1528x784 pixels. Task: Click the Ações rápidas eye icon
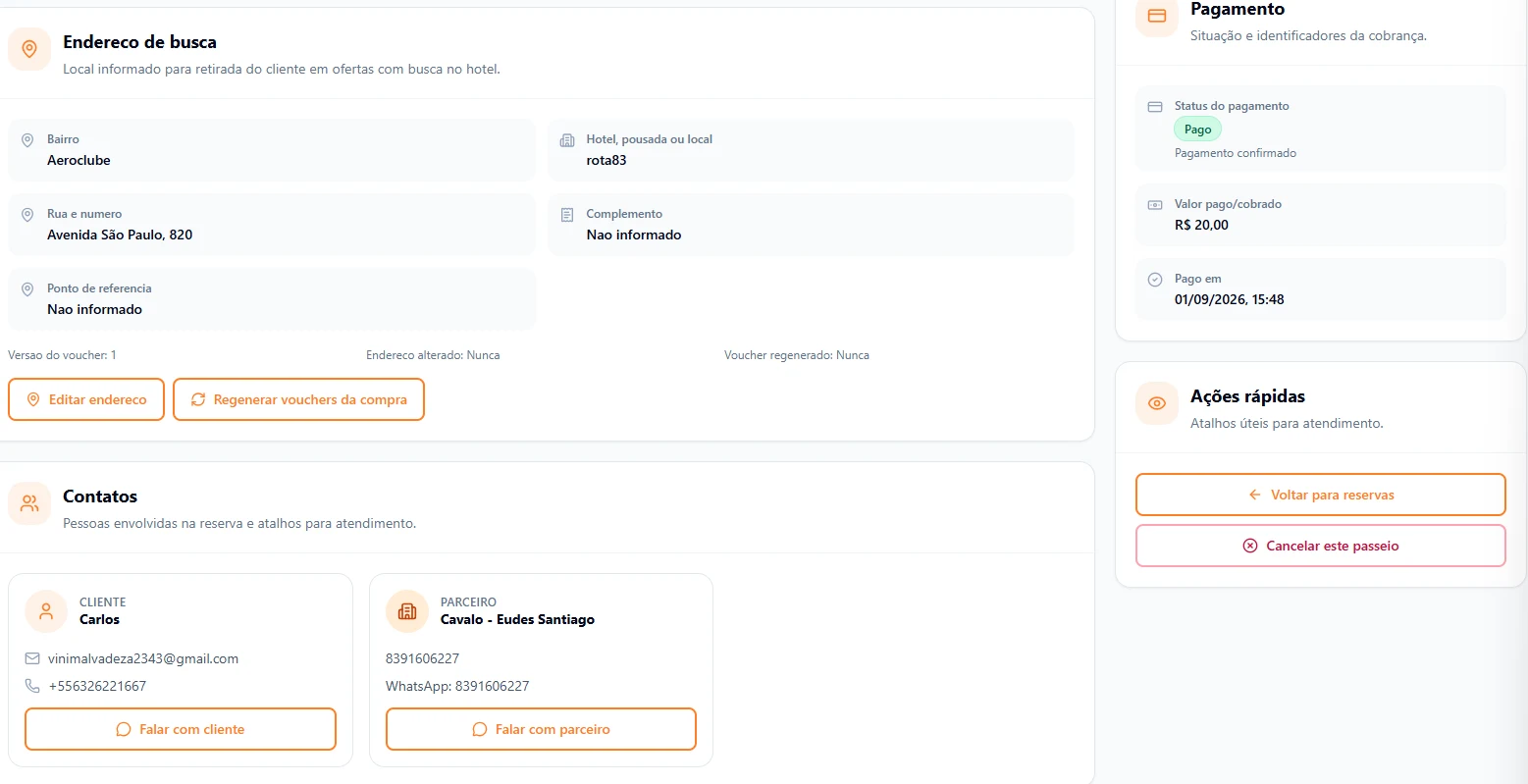1157,403
